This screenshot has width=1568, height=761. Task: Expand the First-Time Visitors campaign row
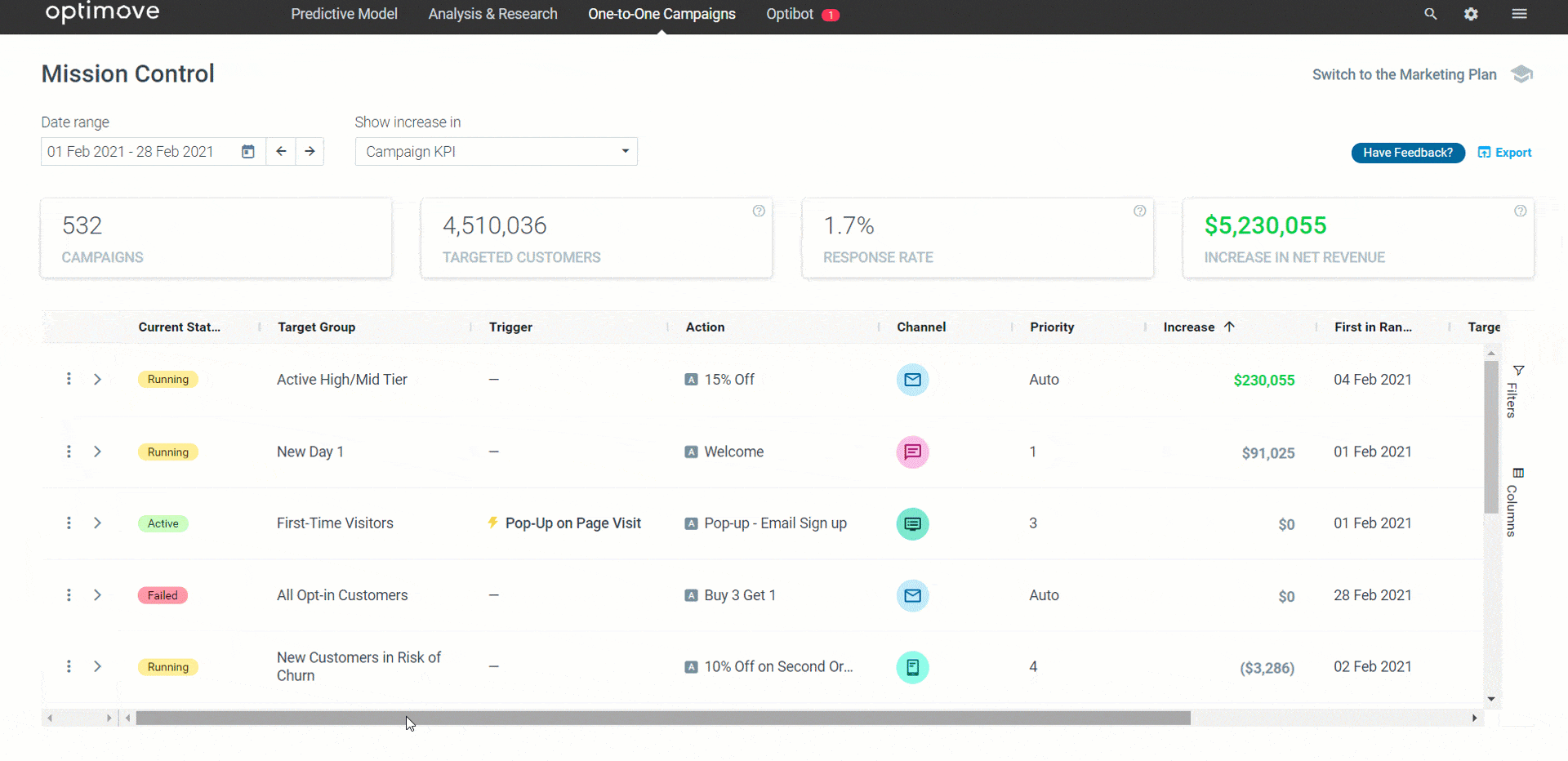[97, 523]
